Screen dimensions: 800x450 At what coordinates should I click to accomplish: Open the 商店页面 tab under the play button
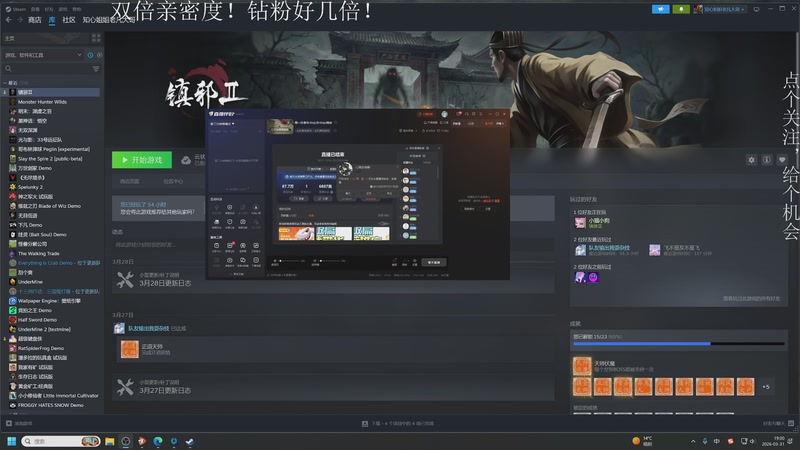(130, 181)
